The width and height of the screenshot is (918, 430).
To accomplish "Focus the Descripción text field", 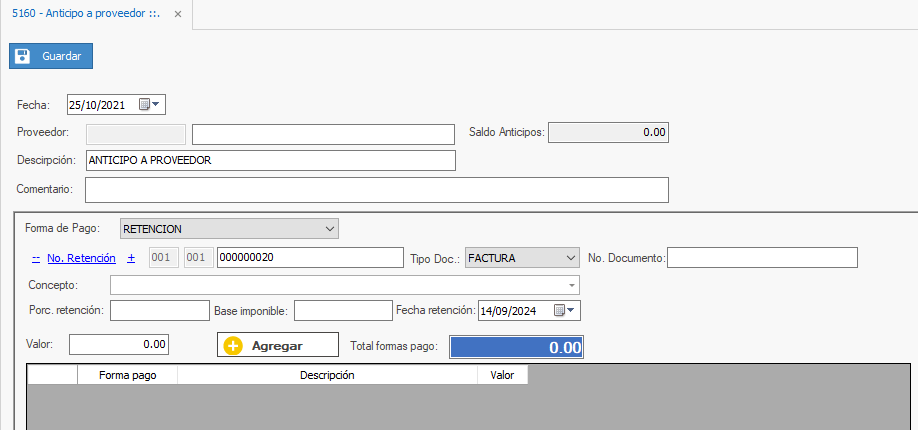I will [270, 160].
